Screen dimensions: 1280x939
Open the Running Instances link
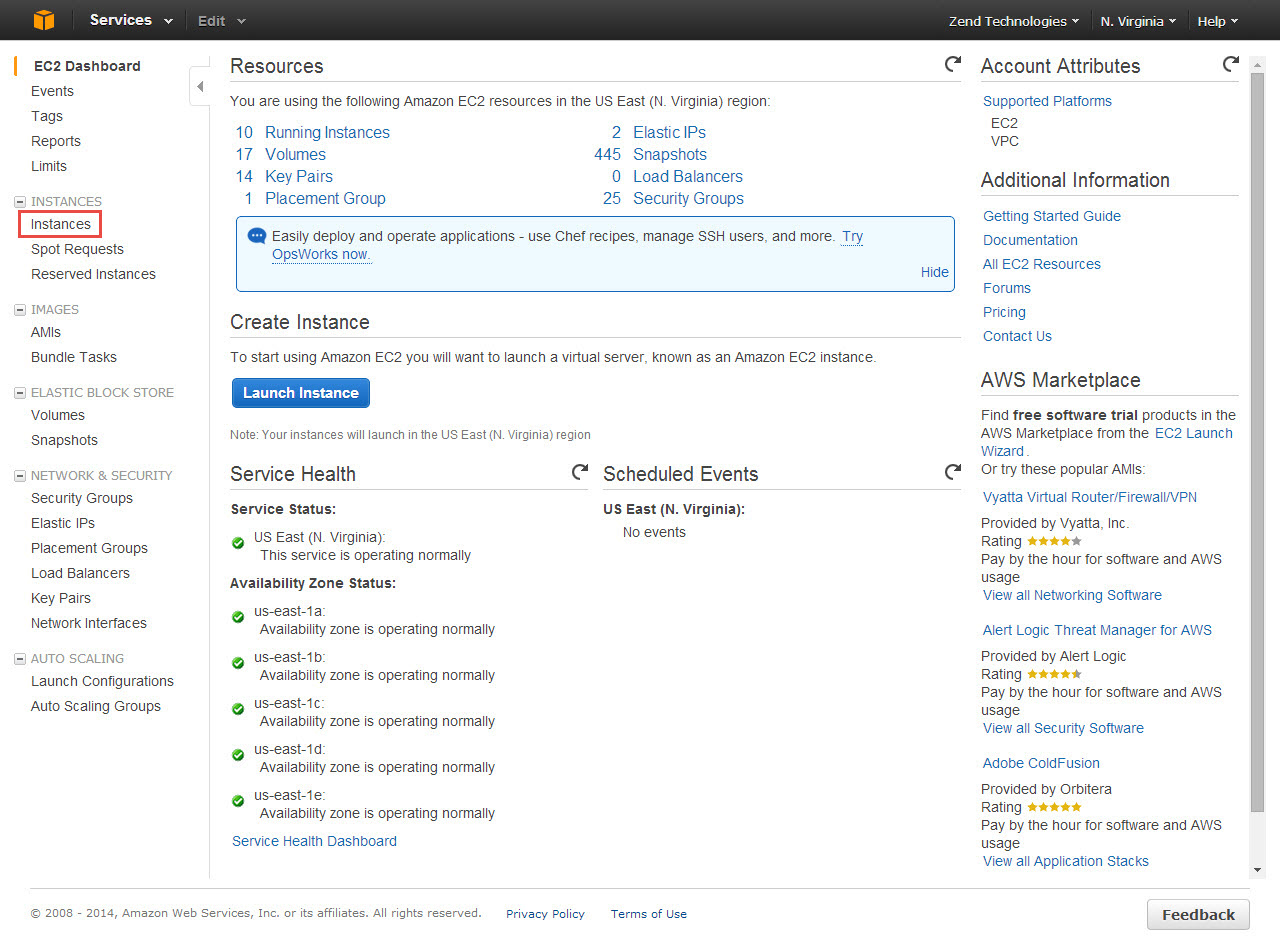click(x=327, y=132)
